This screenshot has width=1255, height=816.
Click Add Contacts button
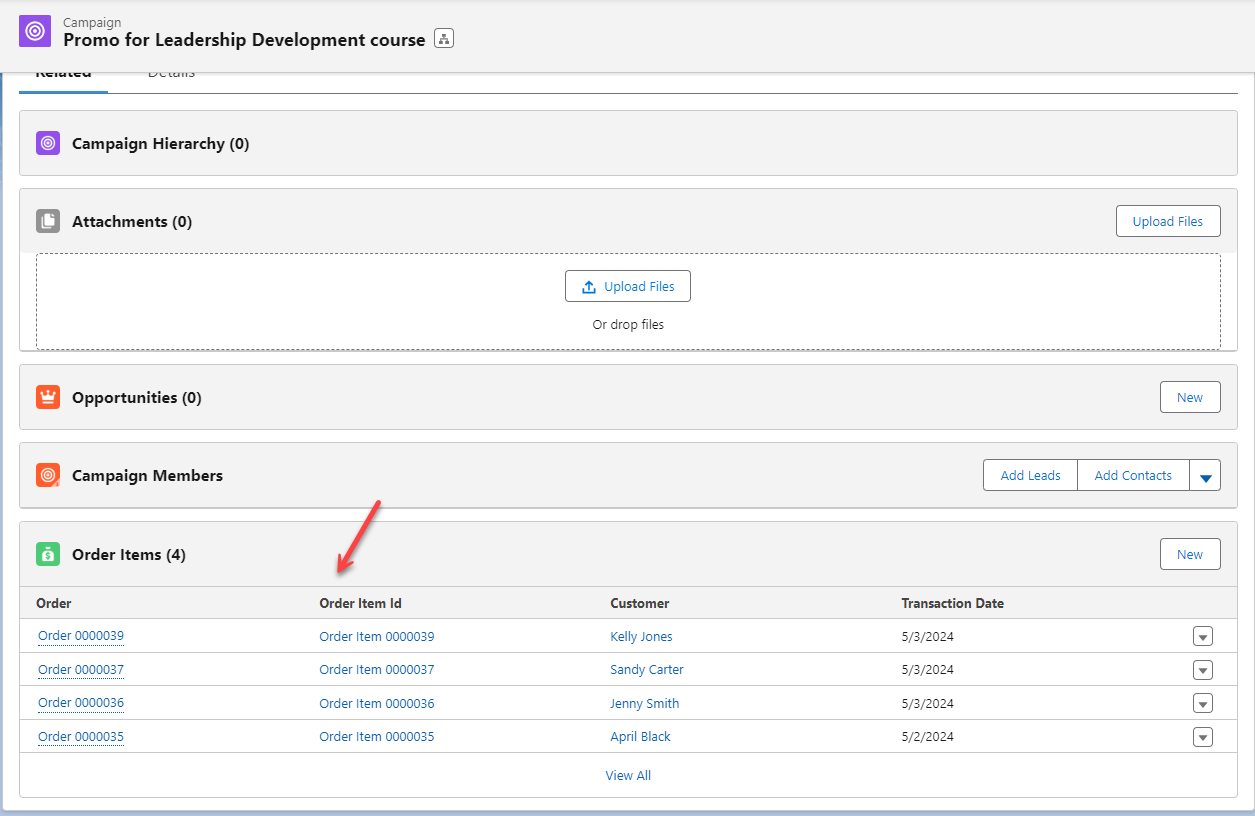1132,476
